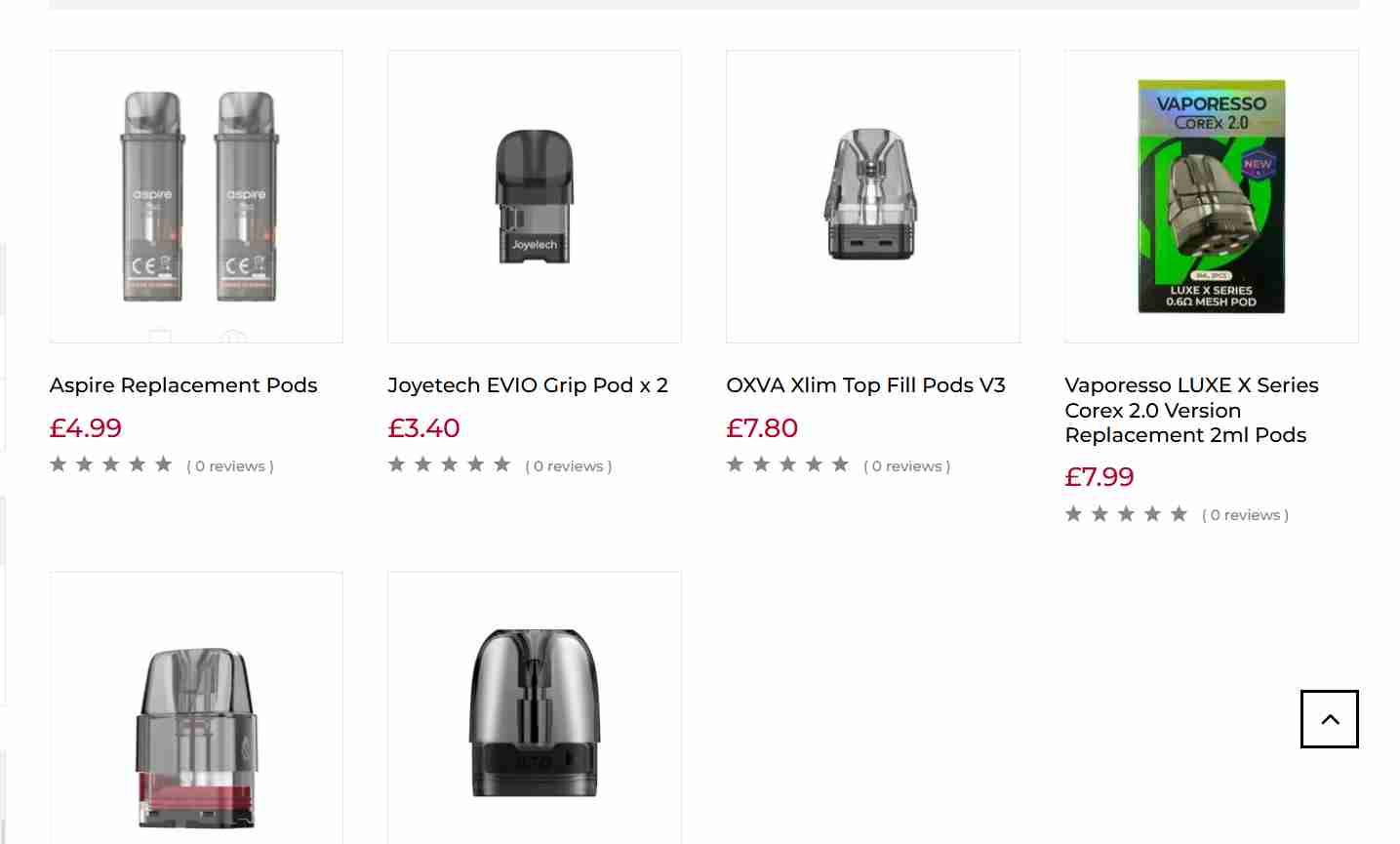This screenshot has height=844, width=1400.
Task: Open the Vaporesso Corex 2.0 box image
Action: click(1211, 196)
